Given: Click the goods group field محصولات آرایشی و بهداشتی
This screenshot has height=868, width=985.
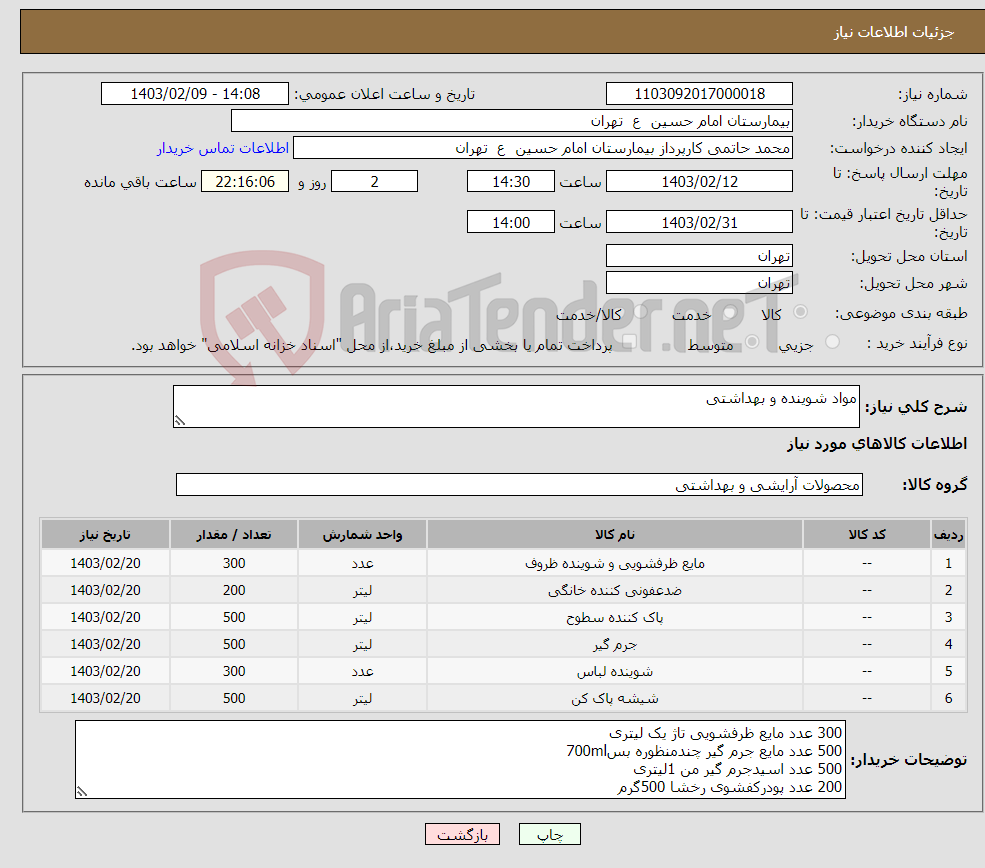Looking at the screenshot, I should [x=520, y=484].
